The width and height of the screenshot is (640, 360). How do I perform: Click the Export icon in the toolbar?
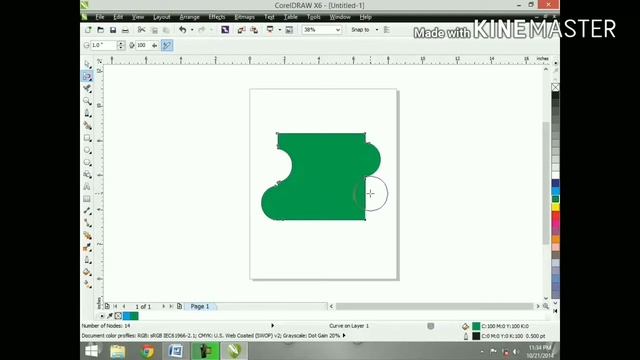click(x=254, y=30)
